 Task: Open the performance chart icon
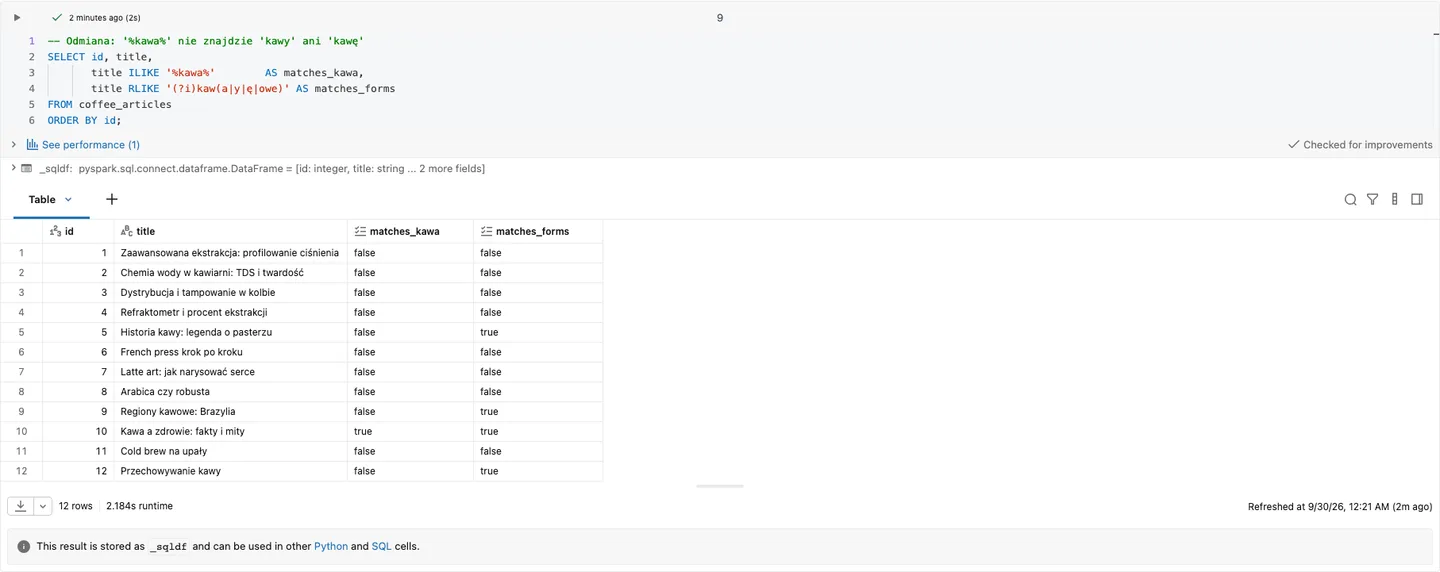[32, 145]
